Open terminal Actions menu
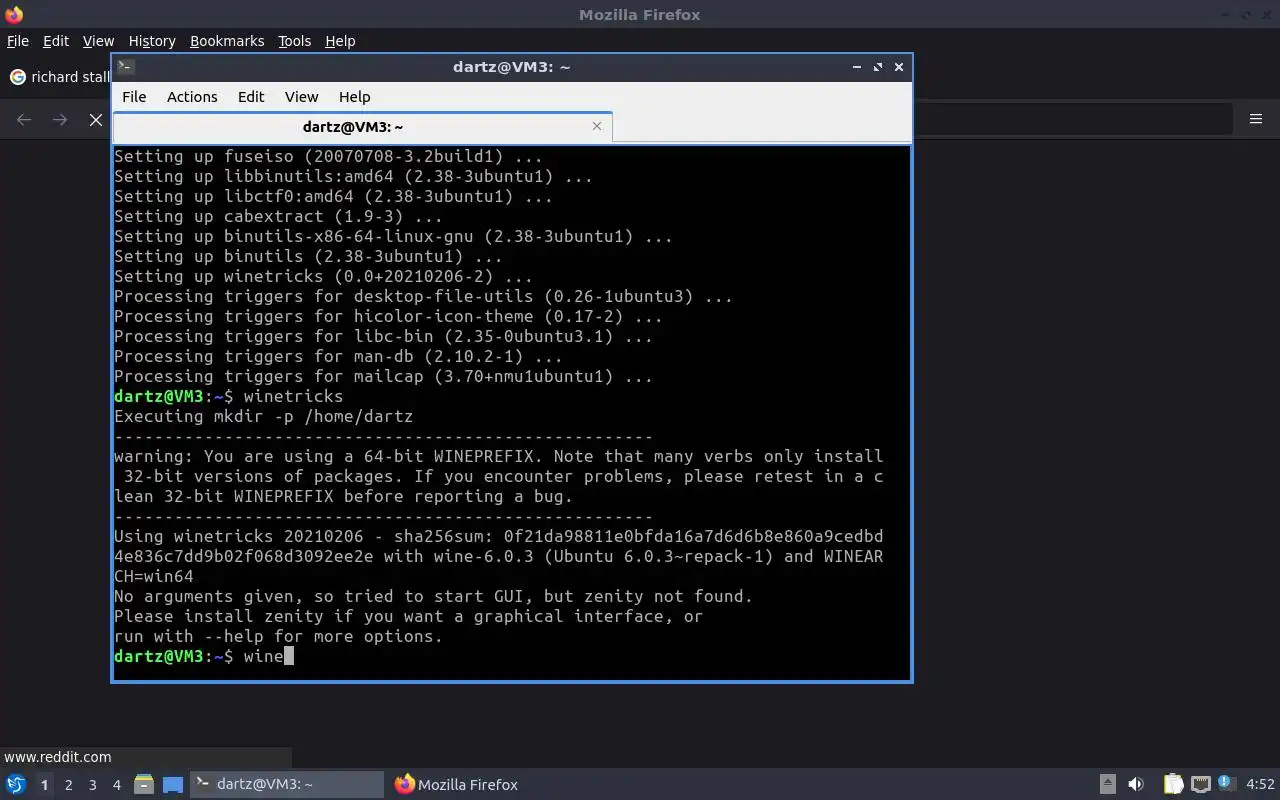1280x800 pixels. [192, 97]
